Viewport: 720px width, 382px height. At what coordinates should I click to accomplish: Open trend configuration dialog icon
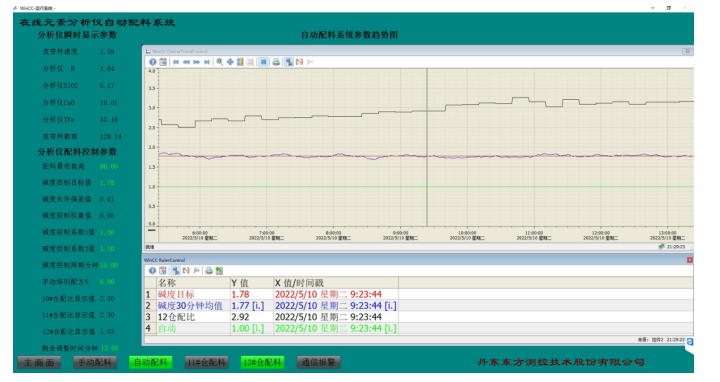(x=163, y=62)
